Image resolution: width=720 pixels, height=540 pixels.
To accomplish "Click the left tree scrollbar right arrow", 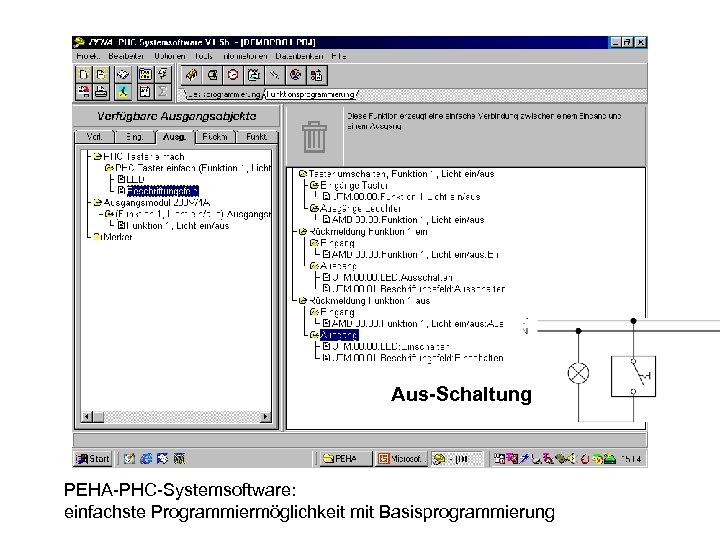I will click(x=265, y=417).
